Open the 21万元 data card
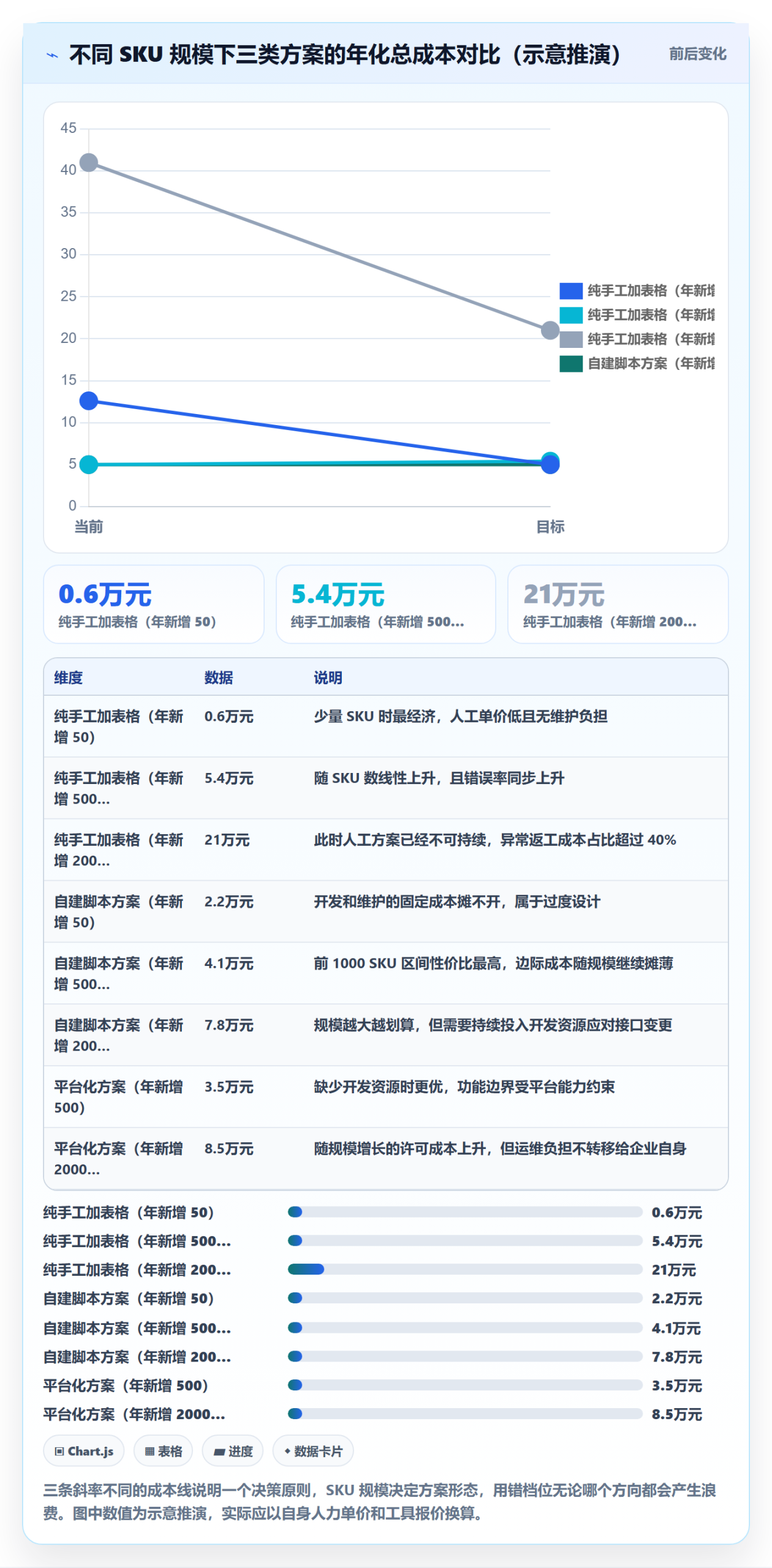Viewport: 772px width, 1568px height. click(x=618, y=604)
